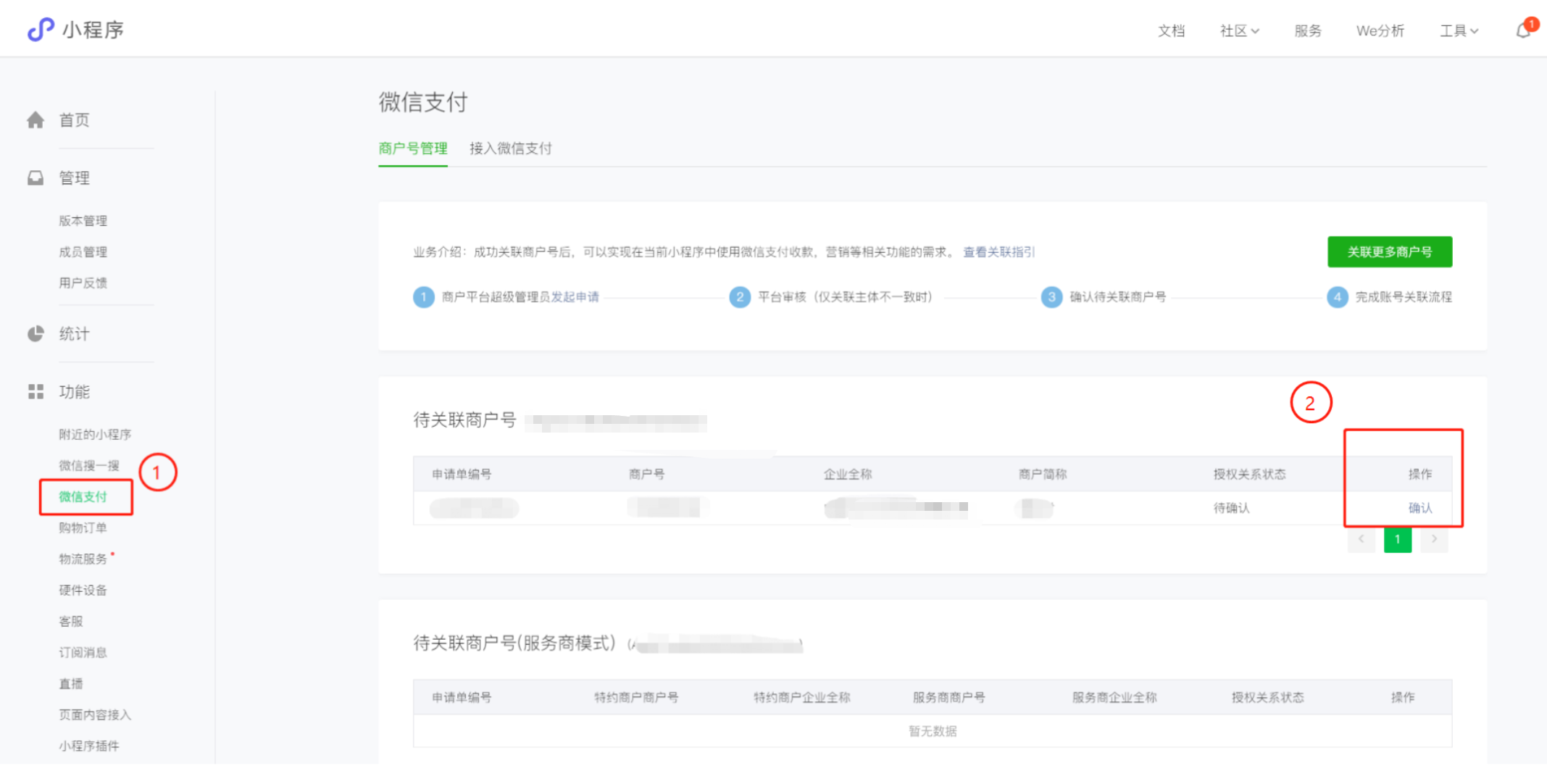Screen dimensions: 1547x784
Task: Open the 工具 dropdown in top bar
Action: point(1459,30)
